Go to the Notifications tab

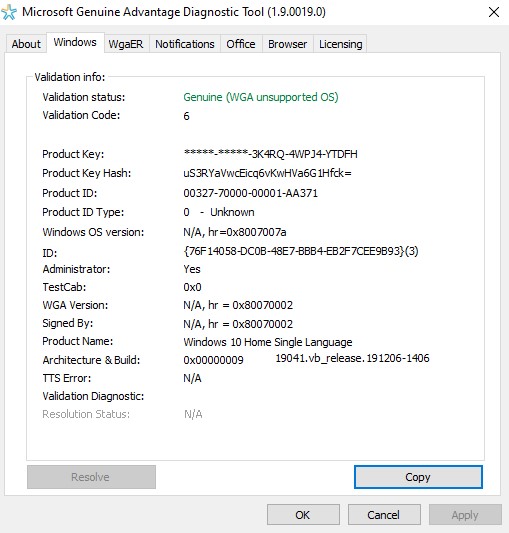[x=185, y=44]
